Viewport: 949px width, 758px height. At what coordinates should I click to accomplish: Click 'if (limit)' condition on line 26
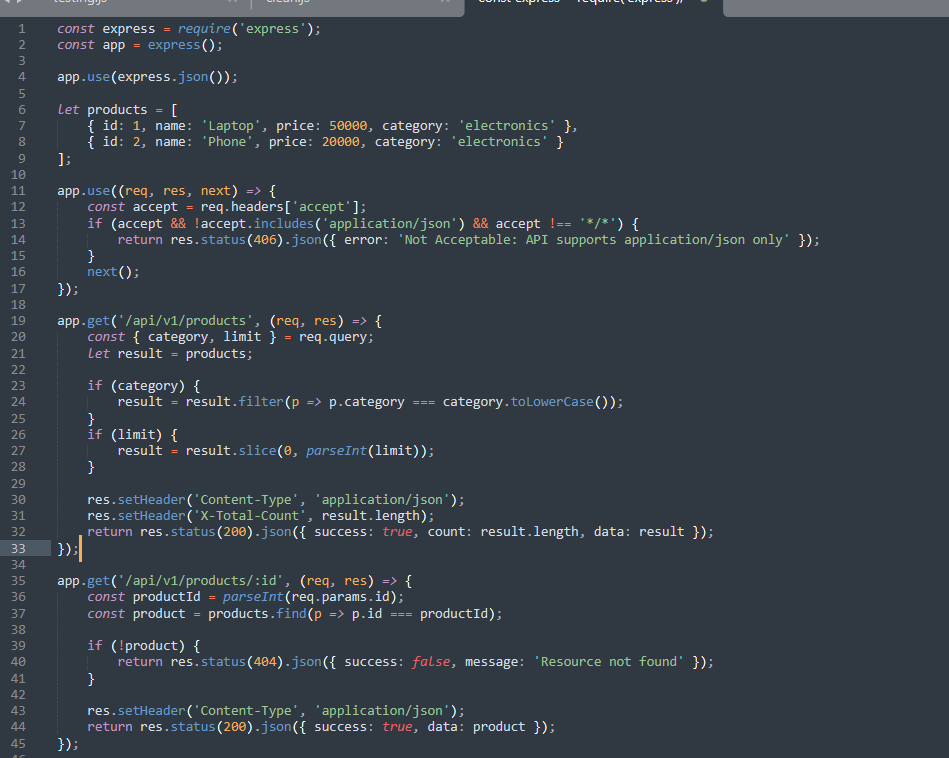[125, 435]
